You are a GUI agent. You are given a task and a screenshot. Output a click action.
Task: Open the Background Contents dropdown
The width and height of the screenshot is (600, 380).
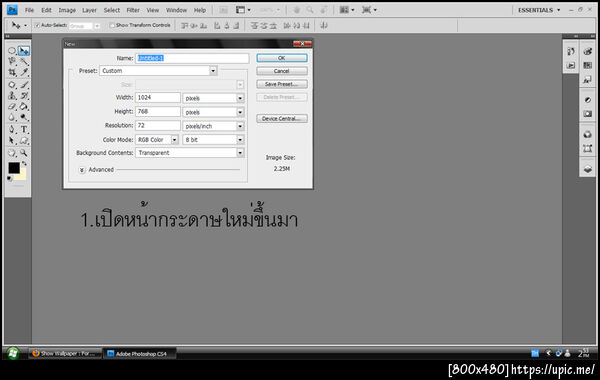pos(189,153)
